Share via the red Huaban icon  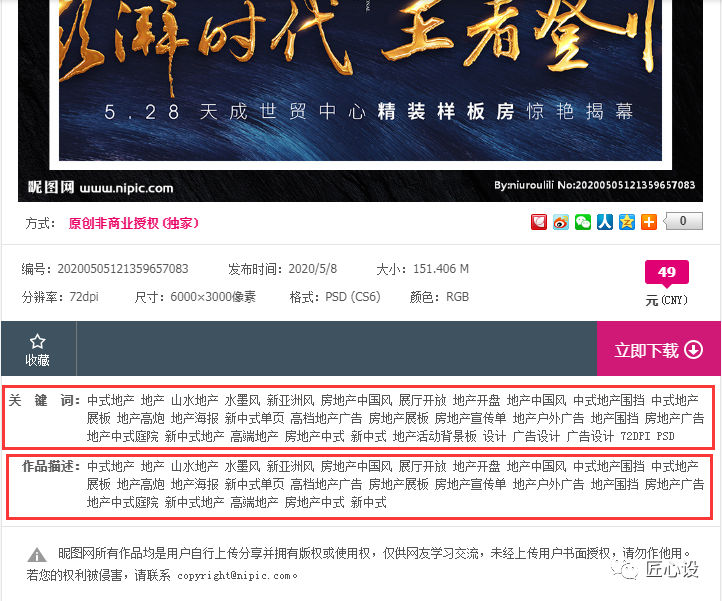539,222
